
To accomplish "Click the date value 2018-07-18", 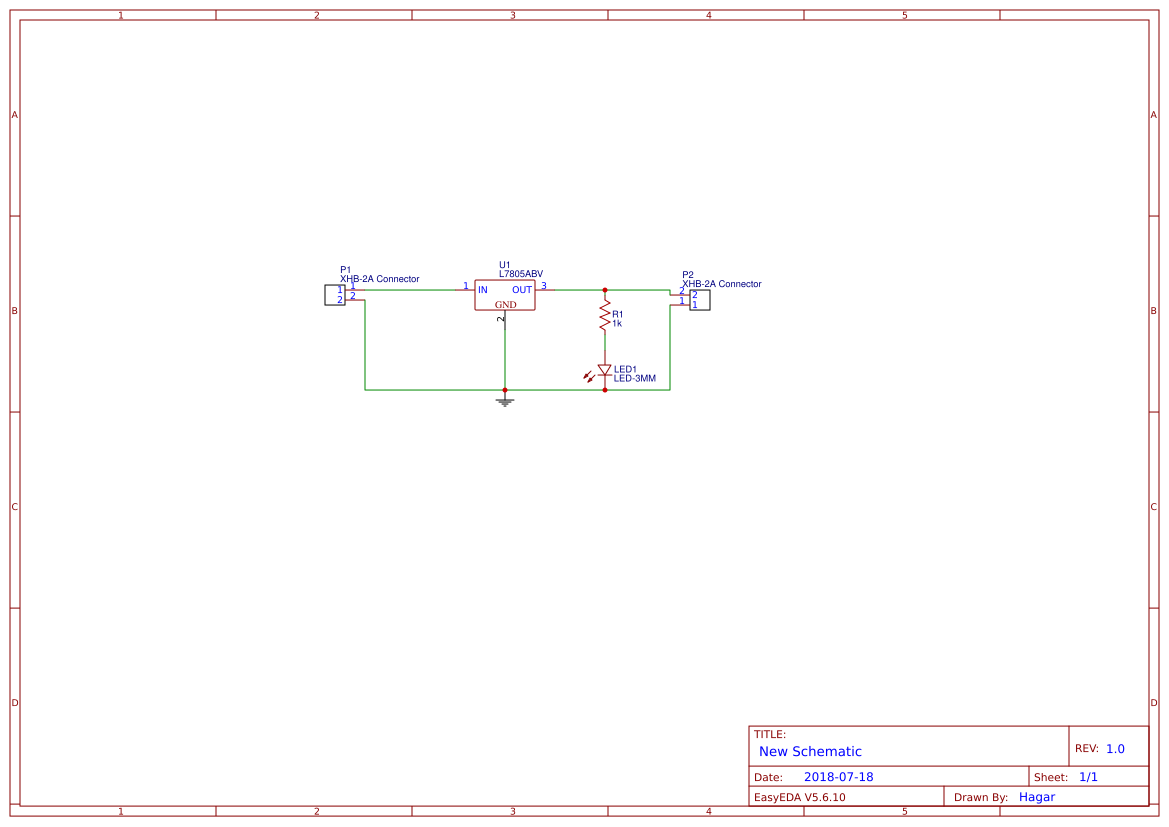I will point(841,776).
